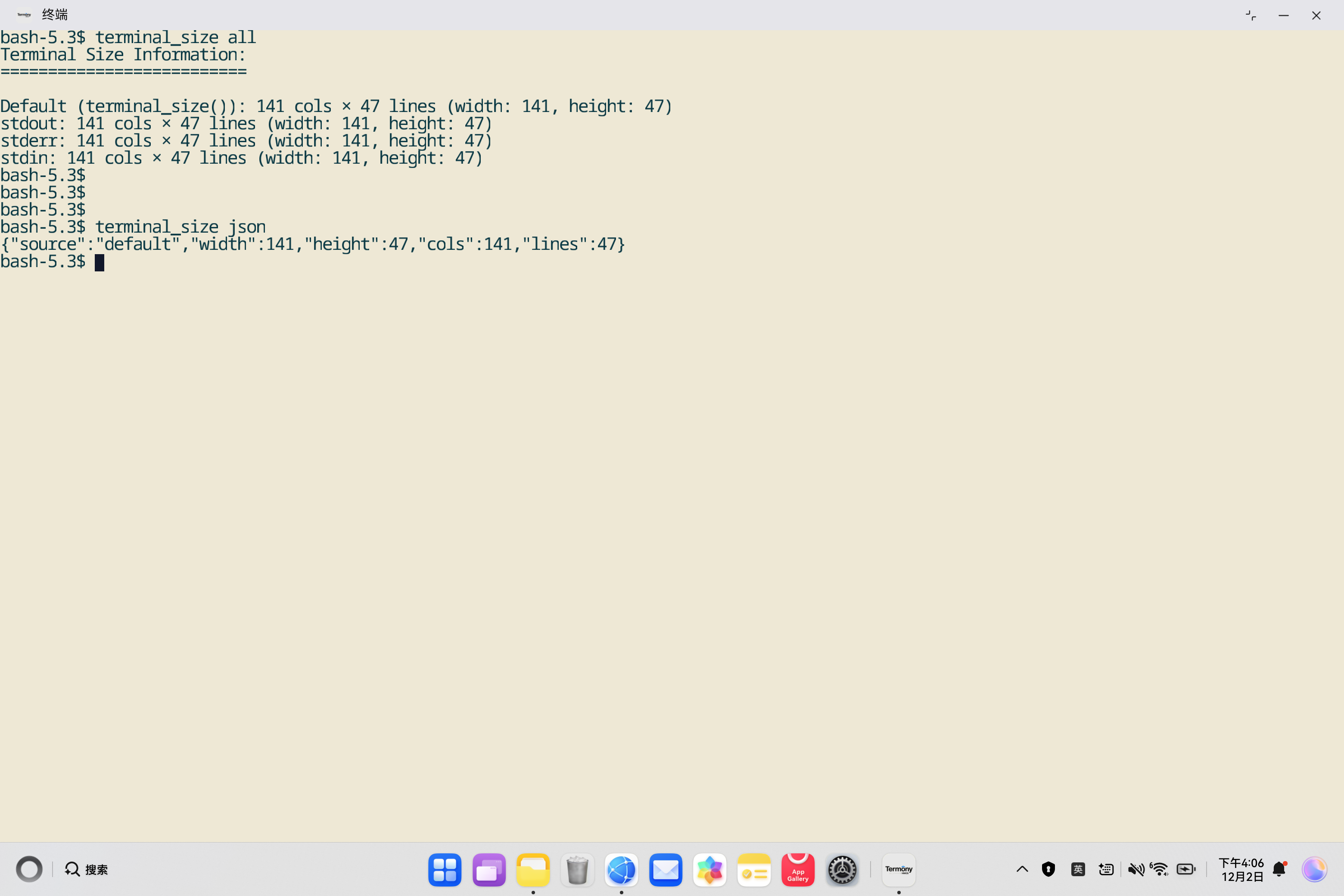Open the Files folder in dock
This screenshot has width=1344, height=896.
(x=532, y=870)
